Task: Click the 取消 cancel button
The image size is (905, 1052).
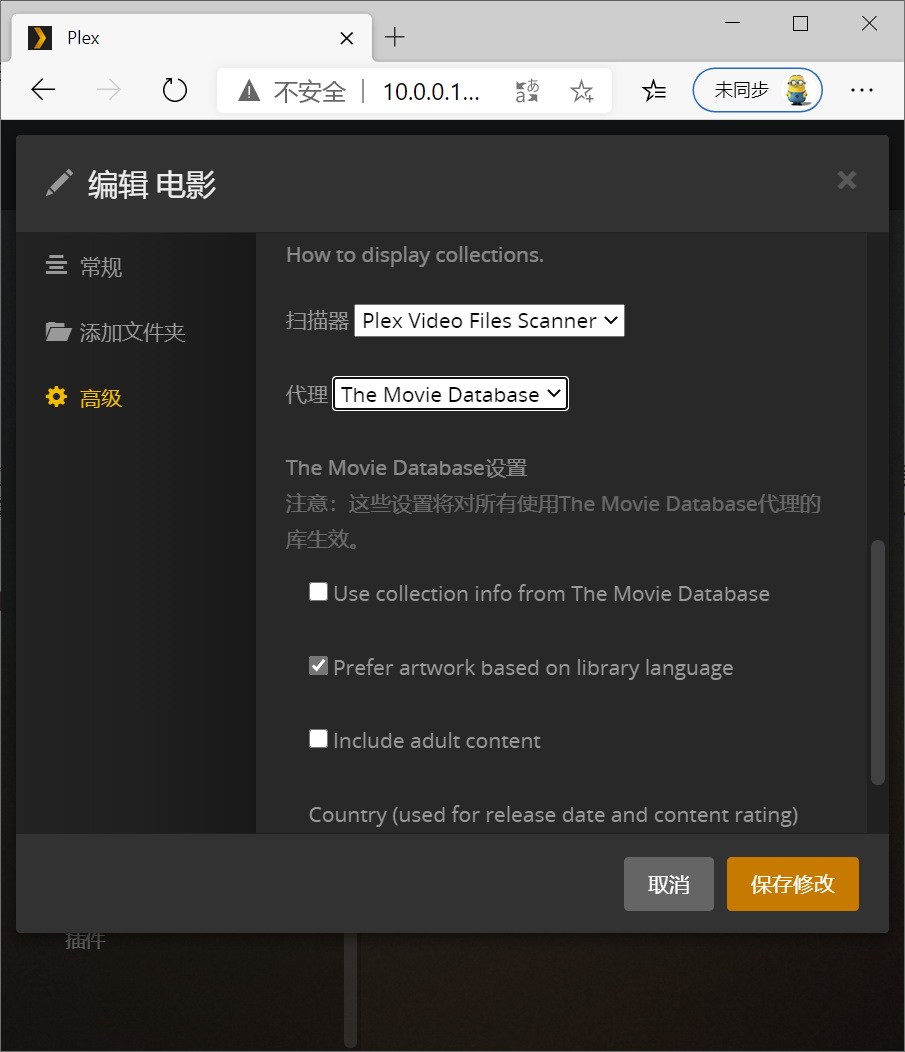Action: click(668, 884)
